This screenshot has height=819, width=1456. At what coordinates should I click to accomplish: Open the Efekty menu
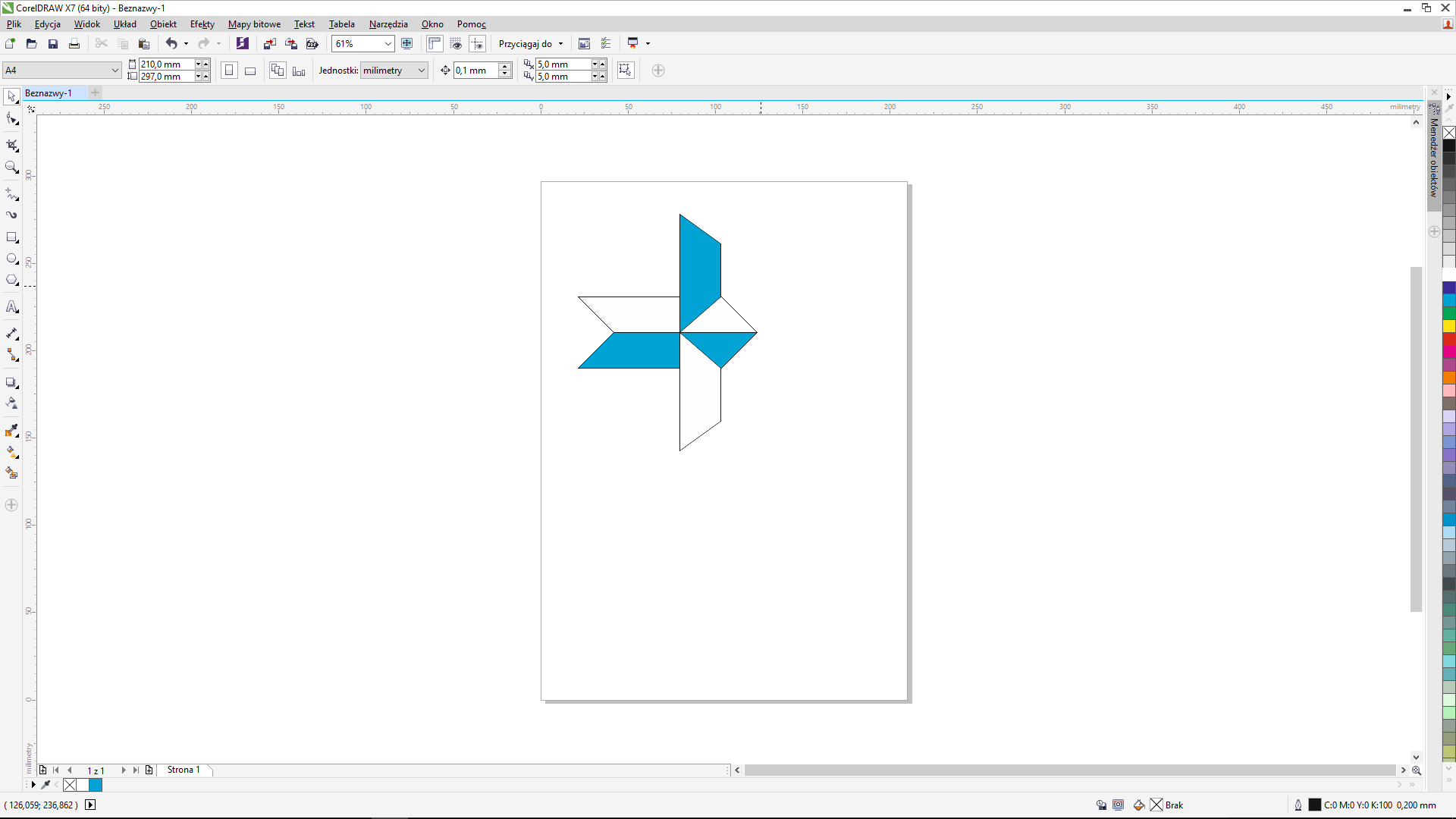(x=202, y=24)
